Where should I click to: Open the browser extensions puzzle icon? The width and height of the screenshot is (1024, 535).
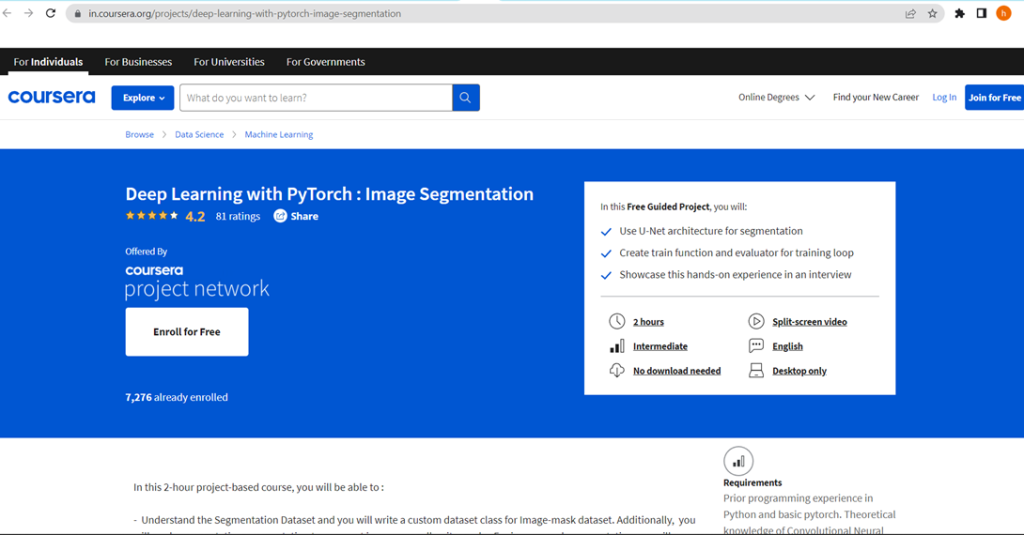[x=960, y=14]
